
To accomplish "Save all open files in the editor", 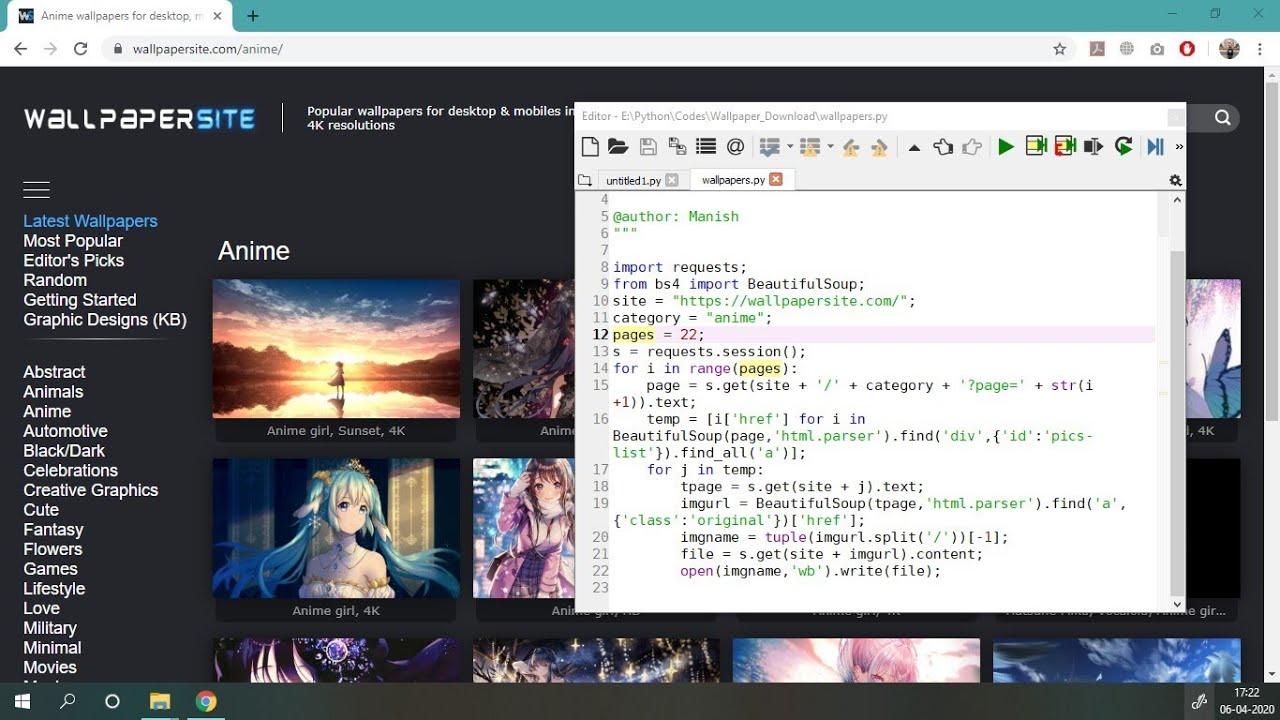I will pos(677,147).
